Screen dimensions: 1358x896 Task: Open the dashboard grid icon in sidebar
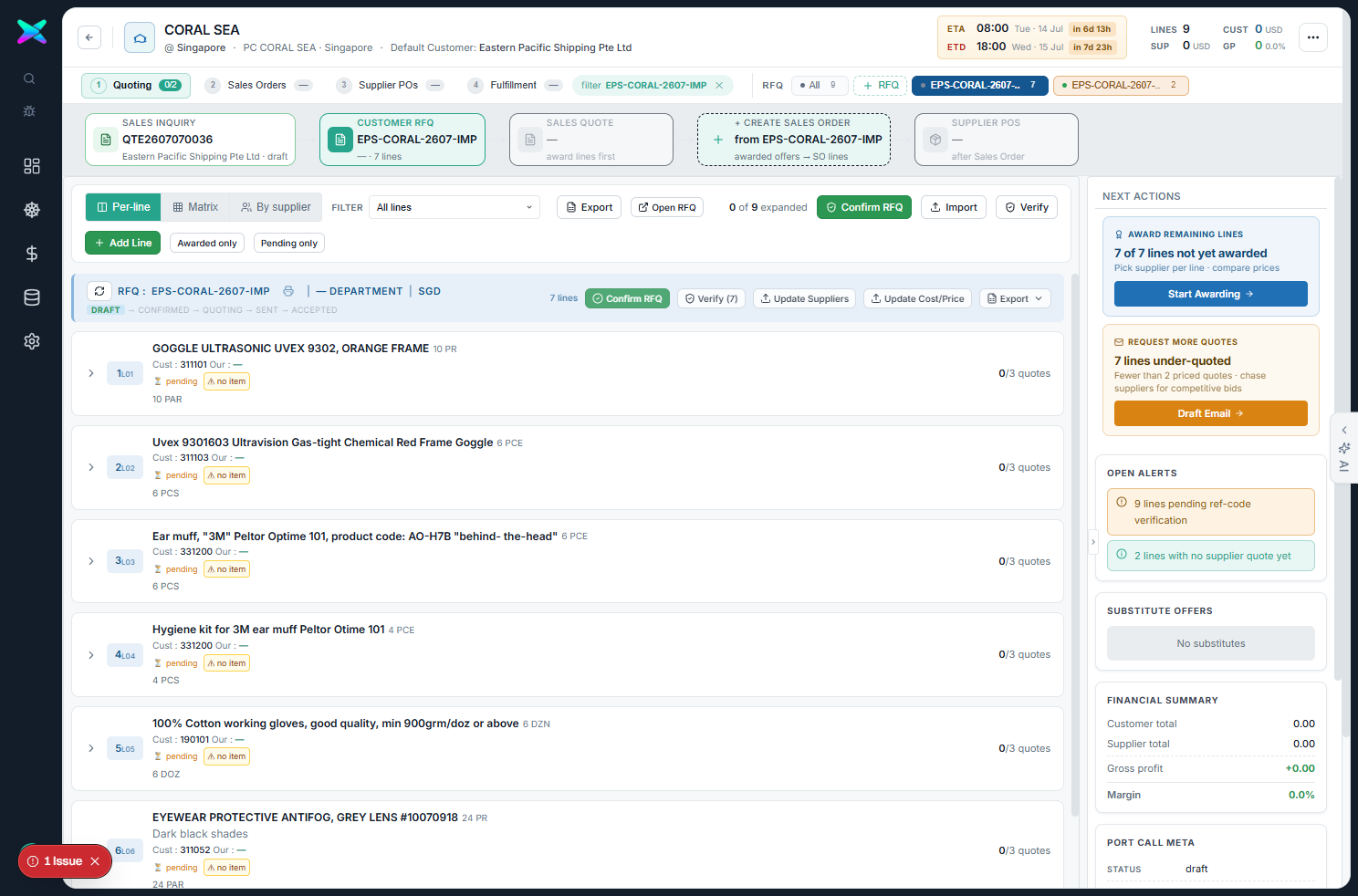(32, 166)
